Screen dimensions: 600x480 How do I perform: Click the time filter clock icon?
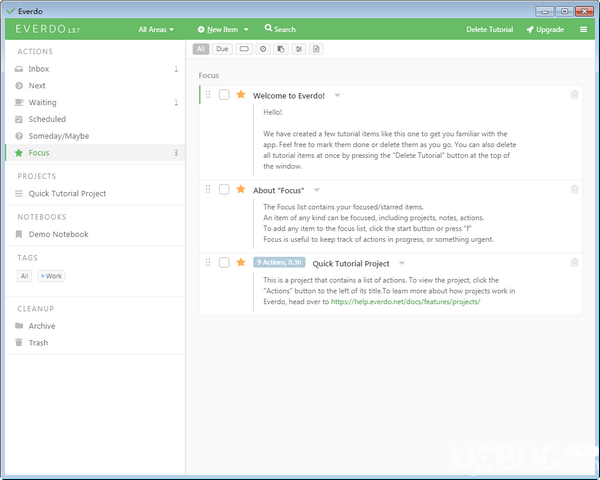pyautogui.click(x=263, y=48)
